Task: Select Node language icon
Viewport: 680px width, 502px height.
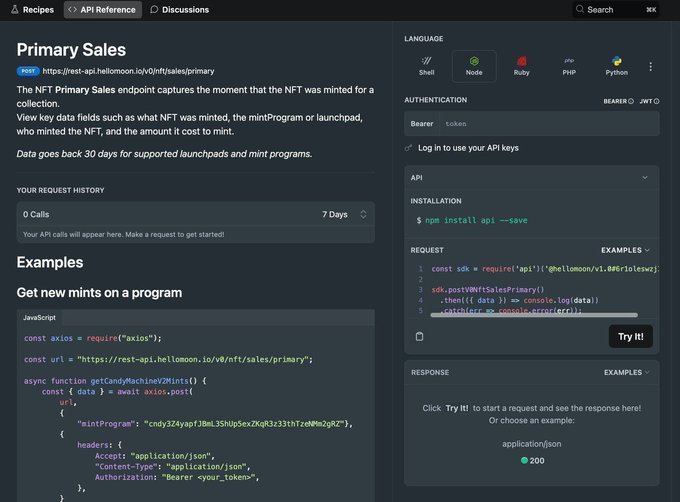Action: point(474,66)
